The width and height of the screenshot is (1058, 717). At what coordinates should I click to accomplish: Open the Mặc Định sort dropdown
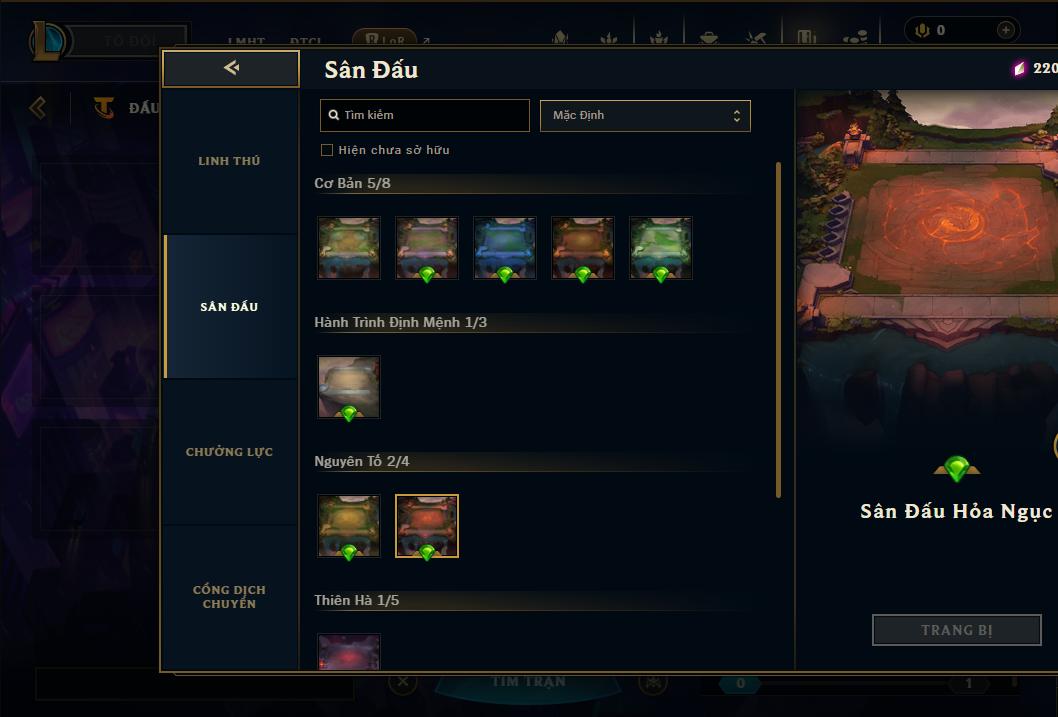point(645,115)
